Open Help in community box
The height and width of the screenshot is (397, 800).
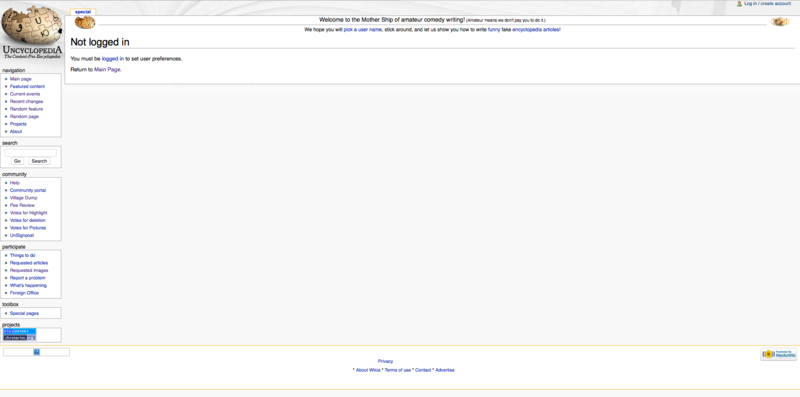(x=15, y=183)
